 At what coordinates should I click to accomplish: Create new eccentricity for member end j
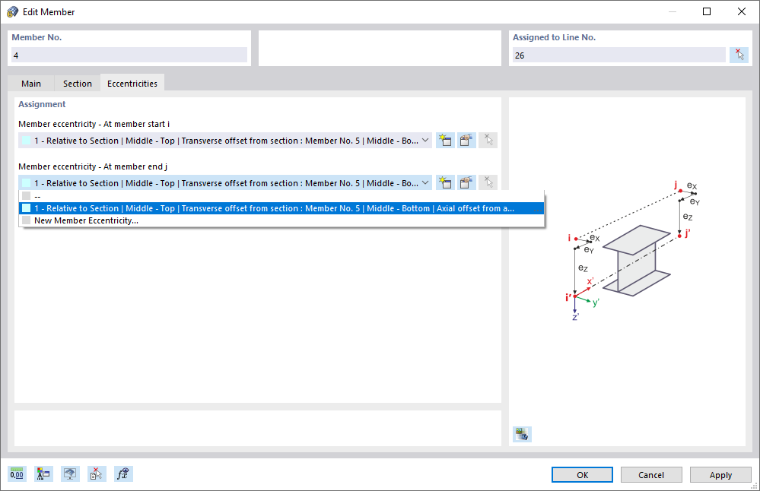coord(445,183)
